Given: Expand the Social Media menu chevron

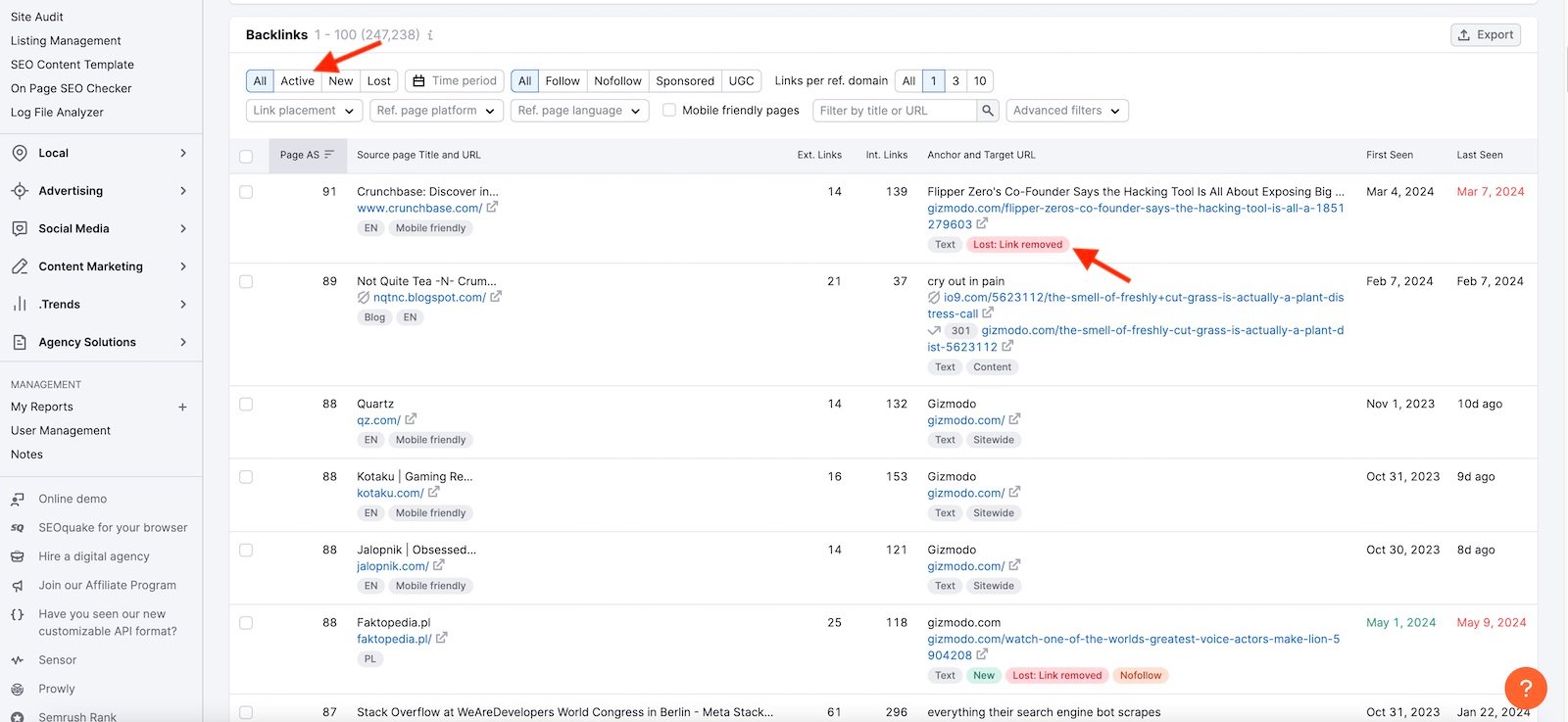Looking at the screenshot, I should [x=183, y=228].
